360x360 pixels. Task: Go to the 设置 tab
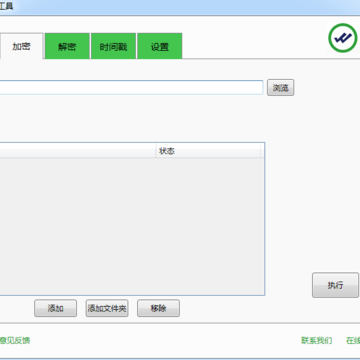(x=160, y=46)
